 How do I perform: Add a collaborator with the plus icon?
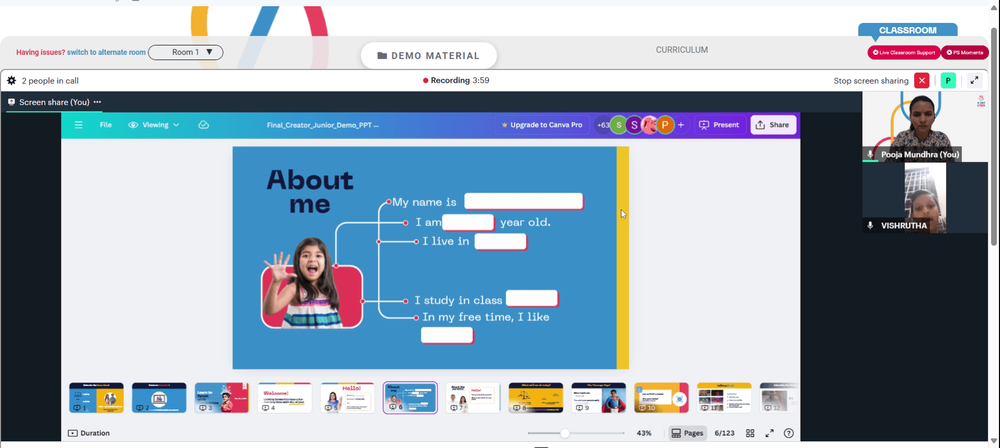pos(681,125)
